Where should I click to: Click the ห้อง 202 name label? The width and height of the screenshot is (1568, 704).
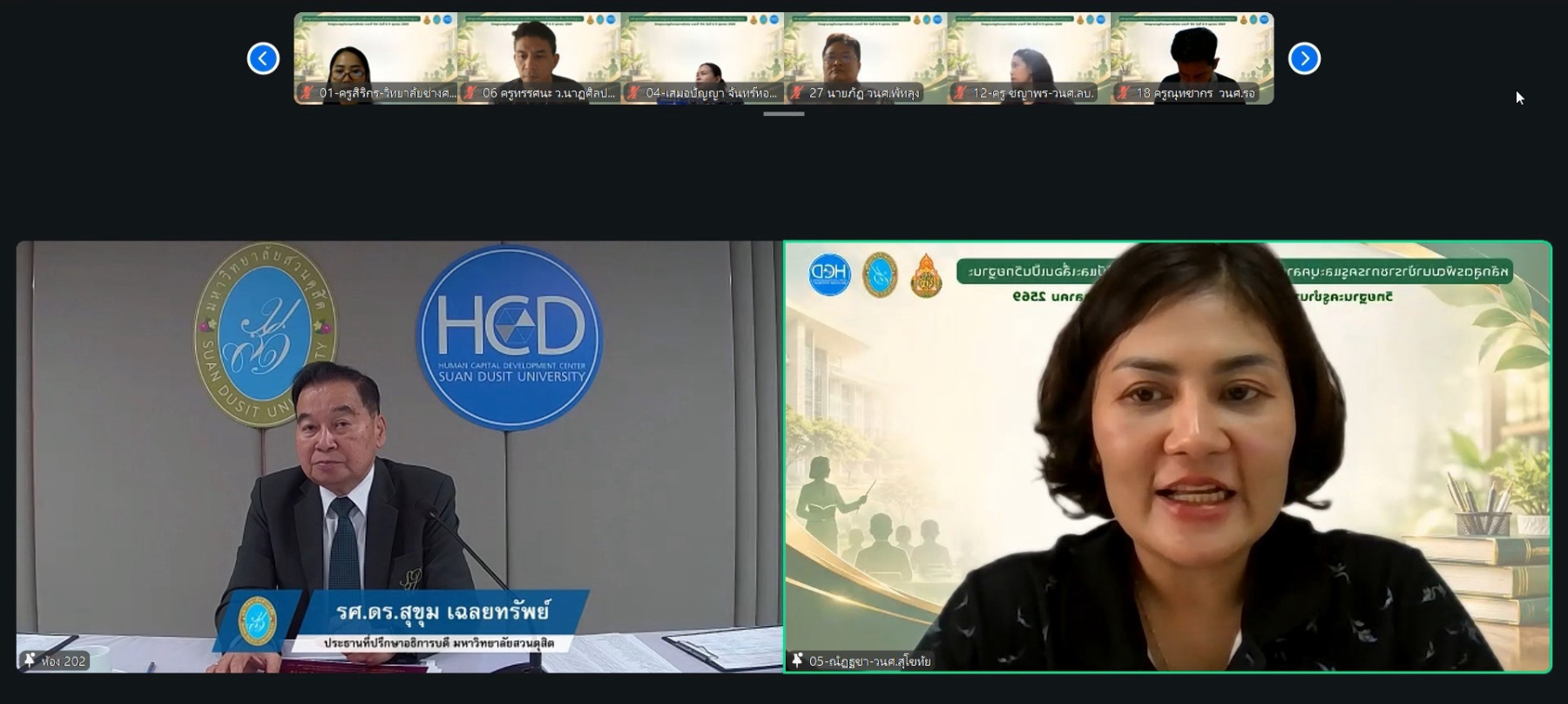(64, 661)
